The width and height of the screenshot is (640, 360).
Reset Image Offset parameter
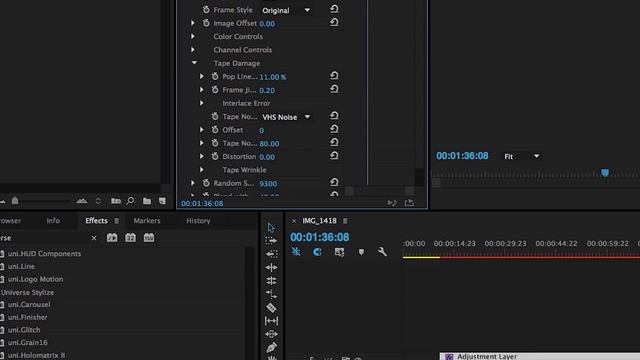[x=334, y=22]
